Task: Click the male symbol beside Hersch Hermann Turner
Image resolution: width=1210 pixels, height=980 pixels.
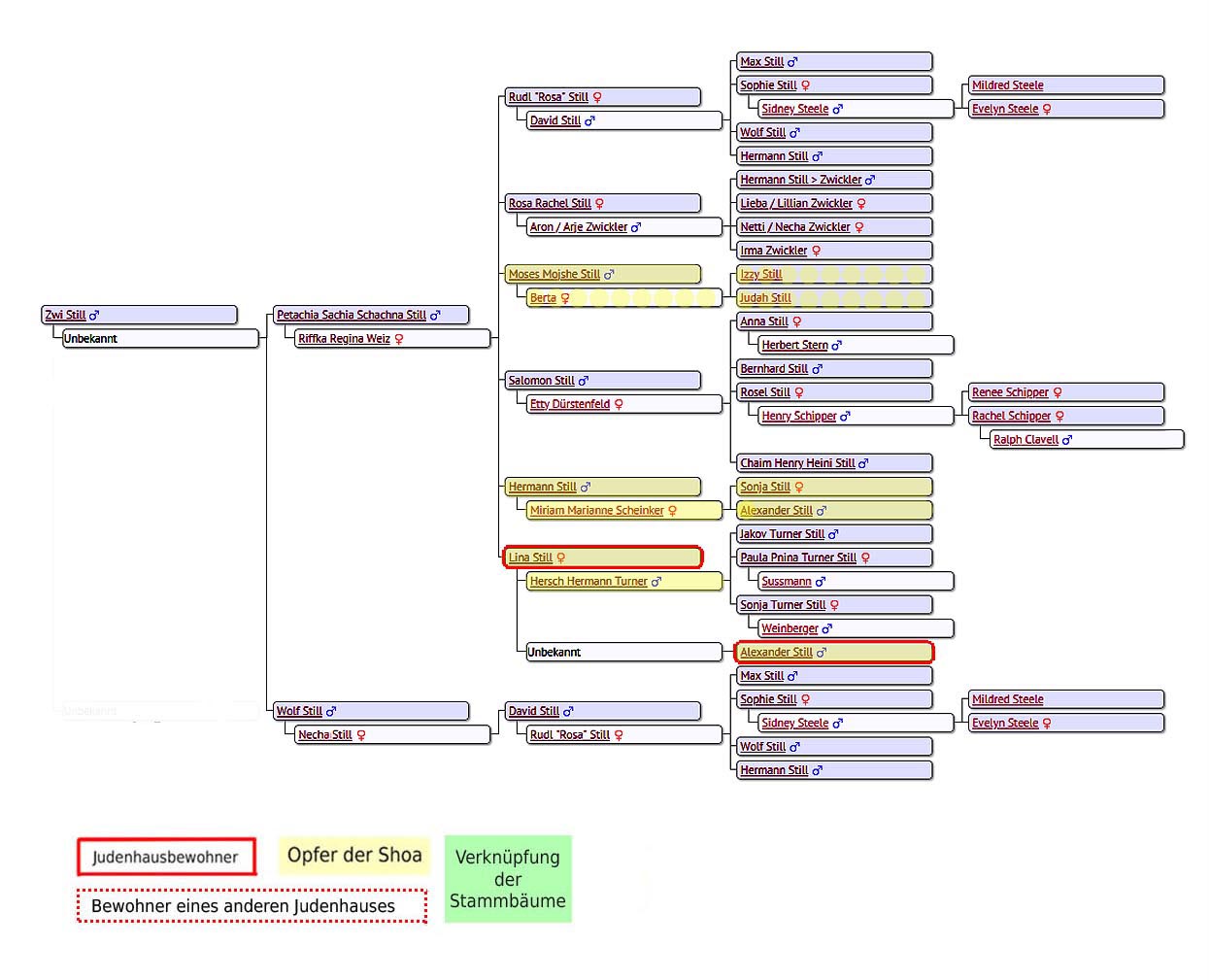Action: (x=656, y=582)
